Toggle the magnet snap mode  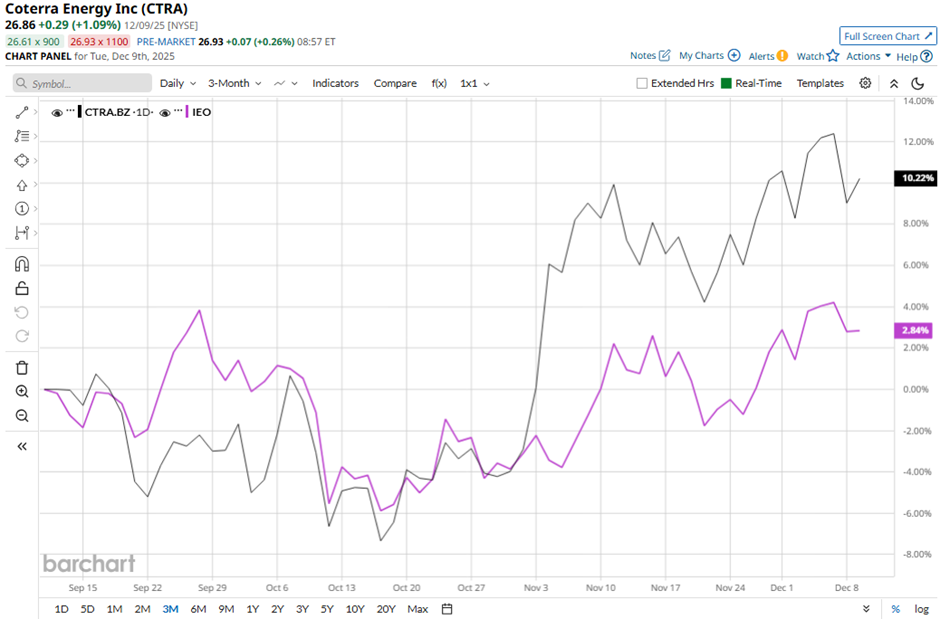(x=22, y=264)
